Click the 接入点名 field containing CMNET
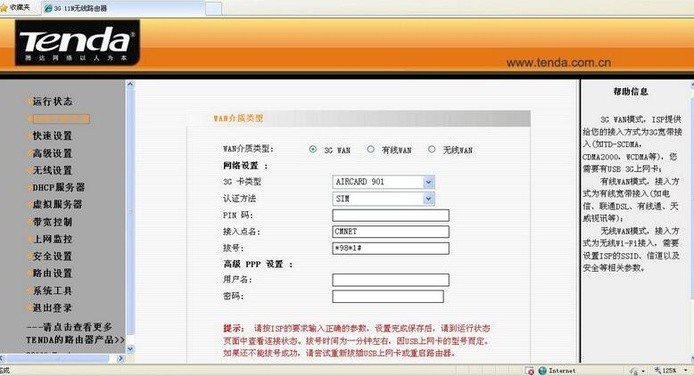The height and width of the screenshot is (376, 694). [x=390, y=232]
